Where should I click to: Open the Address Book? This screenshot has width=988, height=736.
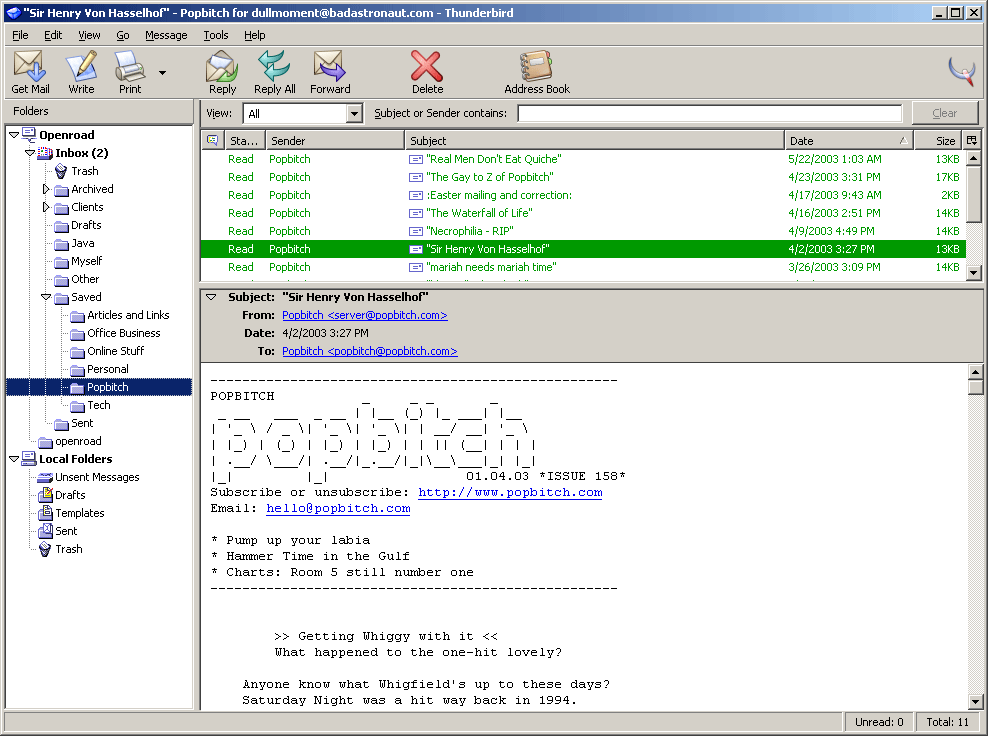[537, 72]
